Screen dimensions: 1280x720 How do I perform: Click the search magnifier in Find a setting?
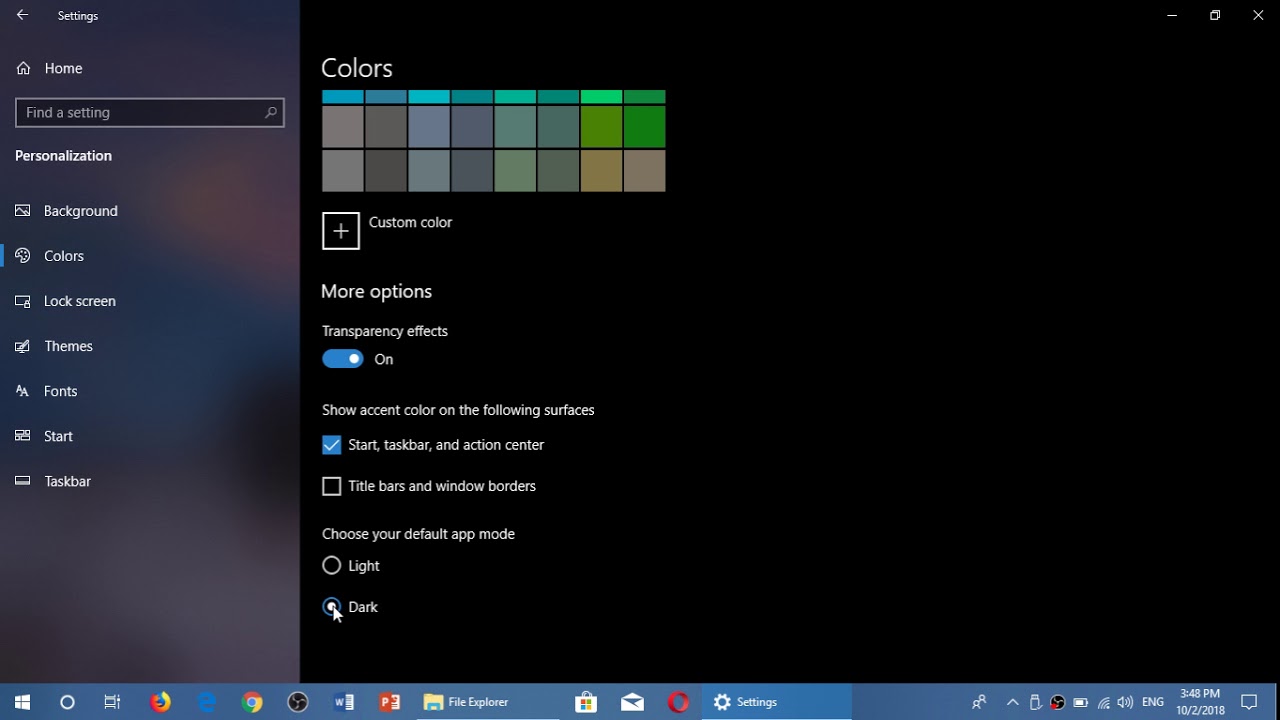point(270,113)
